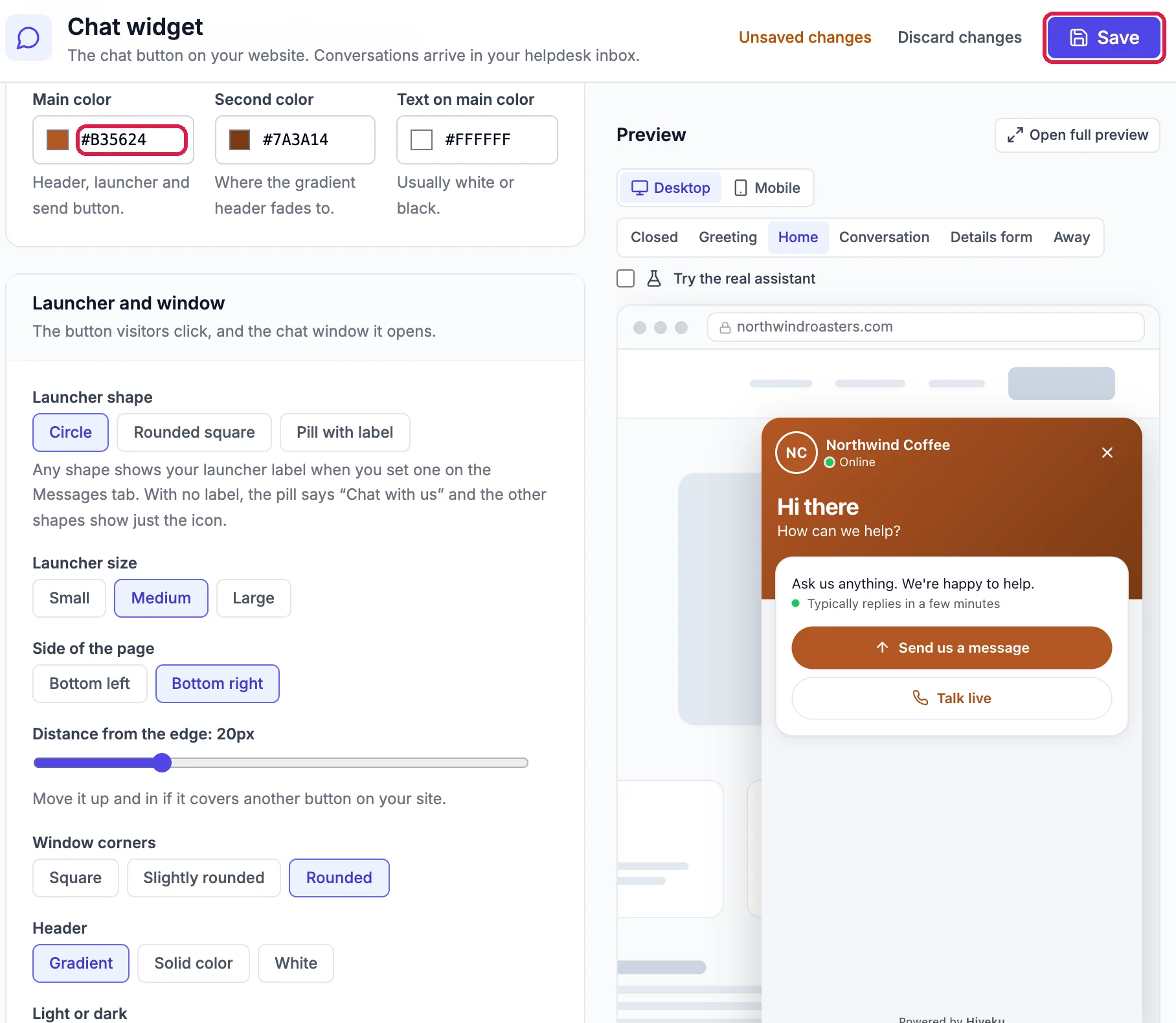Click Send us a message in preview
The width and height of the screenshot is (1176, 1023).
click(x=951, y=647)
